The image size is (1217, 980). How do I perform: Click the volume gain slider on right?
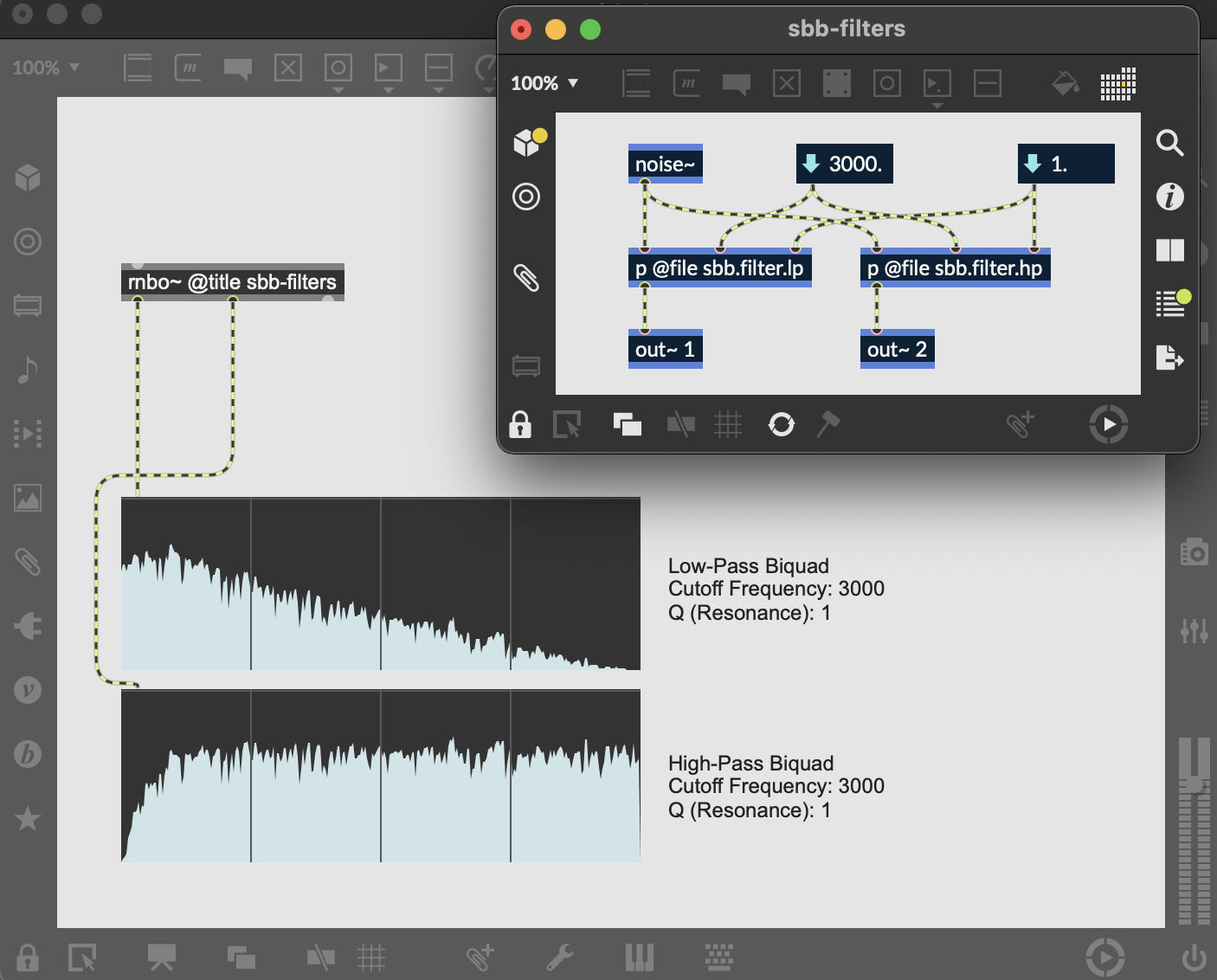tap(1194, 784)
